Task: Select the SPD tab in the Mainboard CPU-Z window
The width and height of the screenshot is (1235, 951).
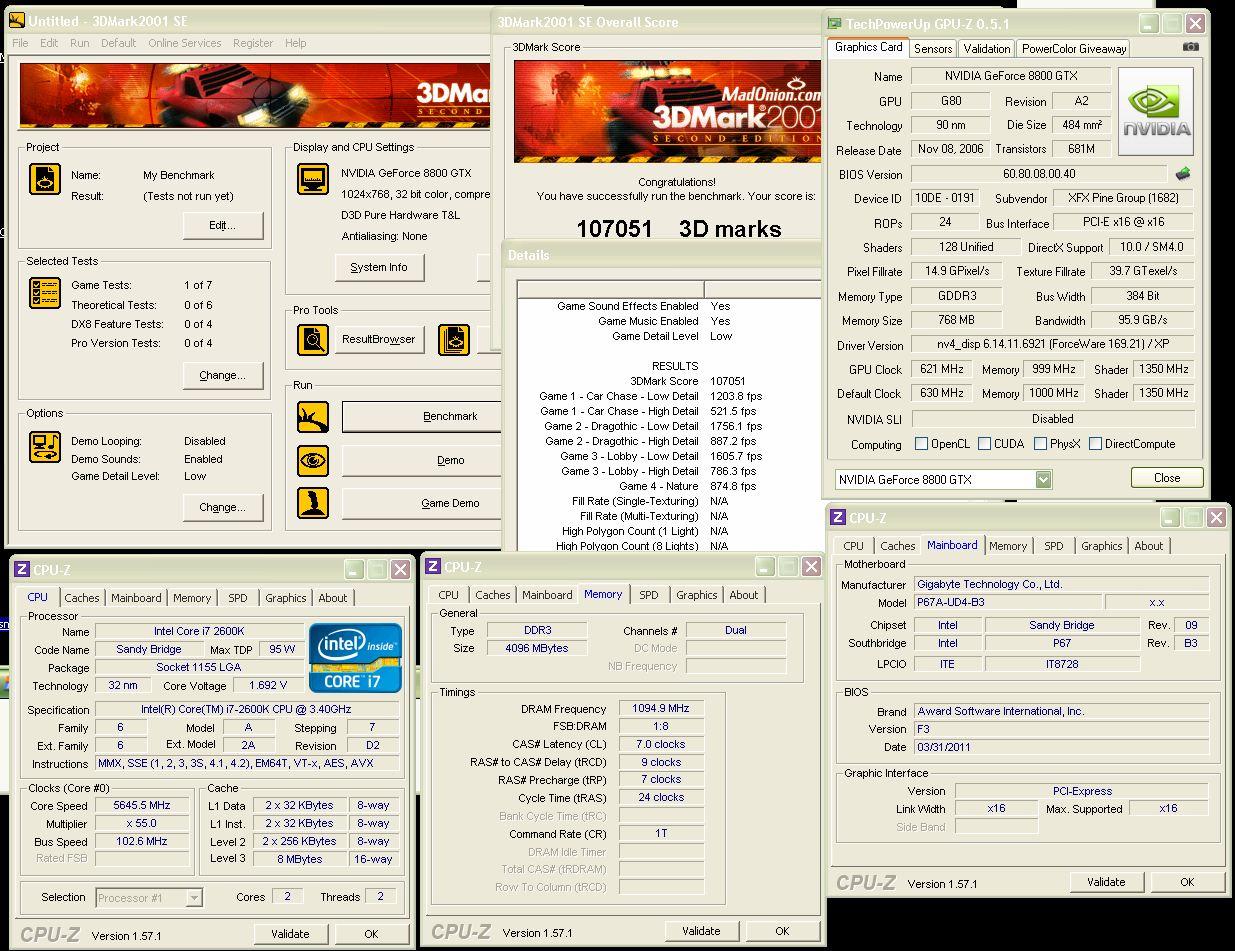Action: pos(1054,546)
